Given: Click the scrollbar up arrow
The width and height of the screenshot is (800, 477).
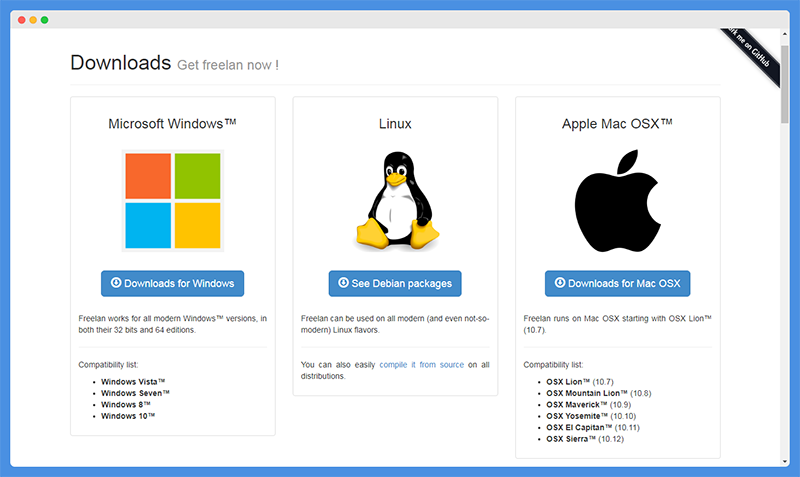Looking at the screenshot, I should 785,34.
